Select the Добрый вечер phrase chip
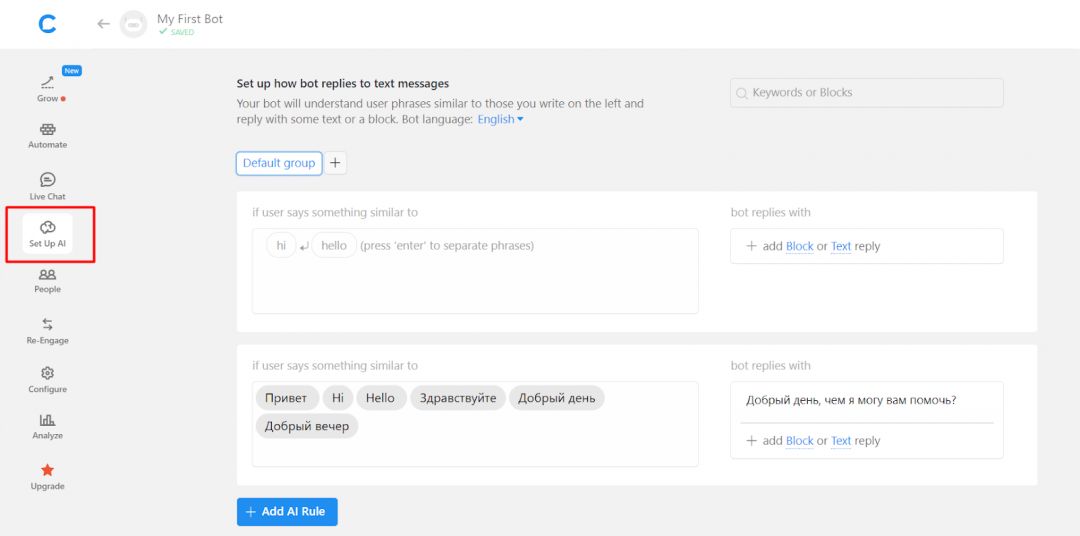This screenshot has height=536, width=1080. pos(307,426)
